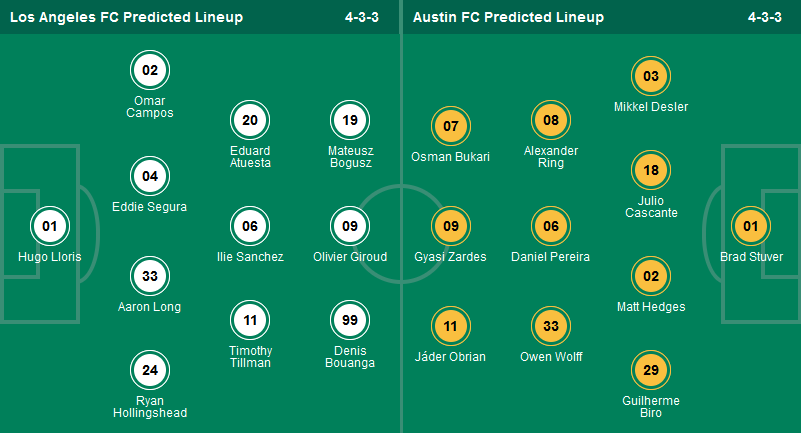Click Hugo Lloris number 01 badge

coord(50,226)
